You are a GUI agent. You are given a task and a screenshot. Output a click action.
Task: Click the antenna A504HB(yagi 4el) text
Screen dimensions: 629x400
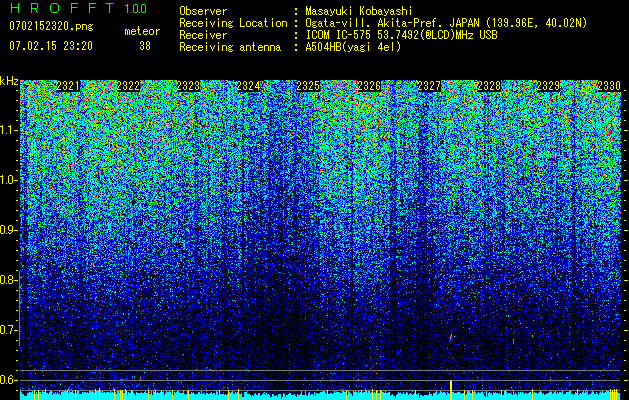point(353,47)
